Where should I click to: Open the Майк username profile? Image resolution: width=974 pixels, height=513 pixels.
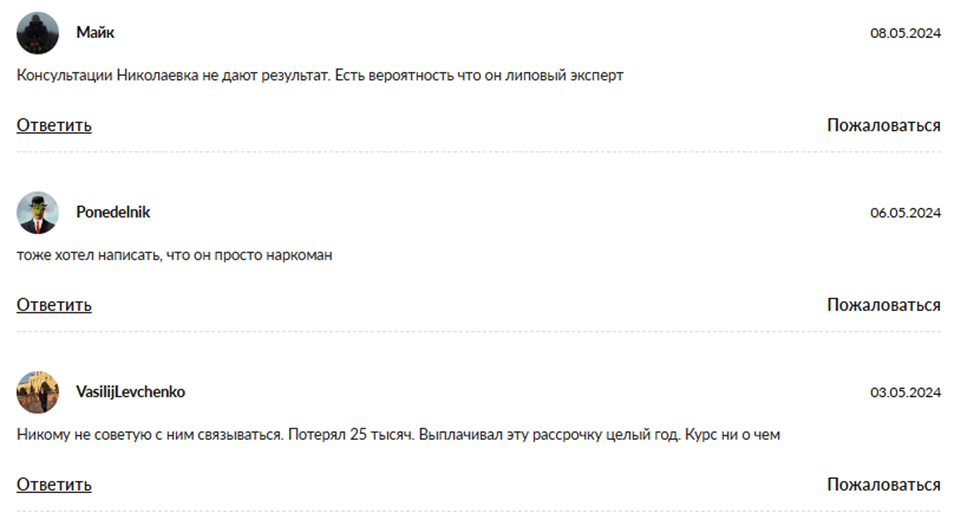click(x=95, y=33)
